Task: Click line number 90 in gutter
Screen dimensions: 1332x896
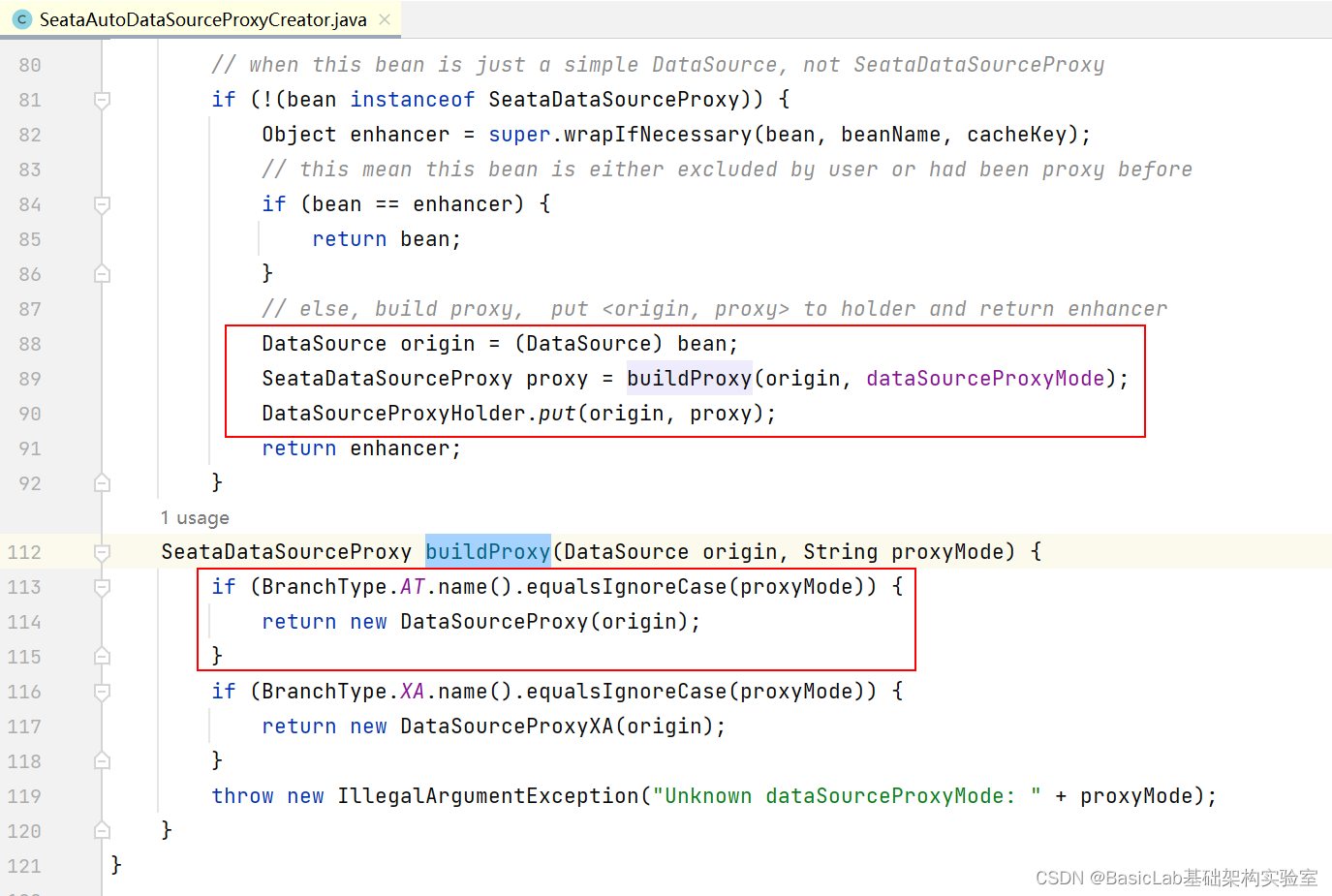Action: (30, 414)
